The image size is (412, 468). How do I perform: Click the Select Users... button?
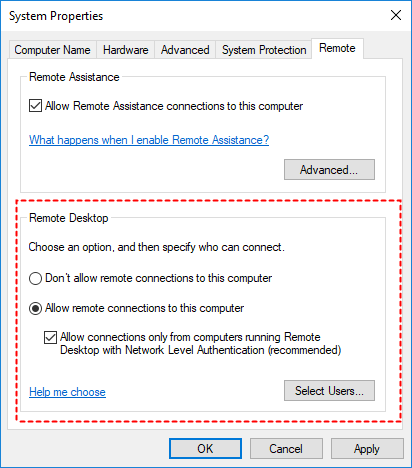(329, 391)
